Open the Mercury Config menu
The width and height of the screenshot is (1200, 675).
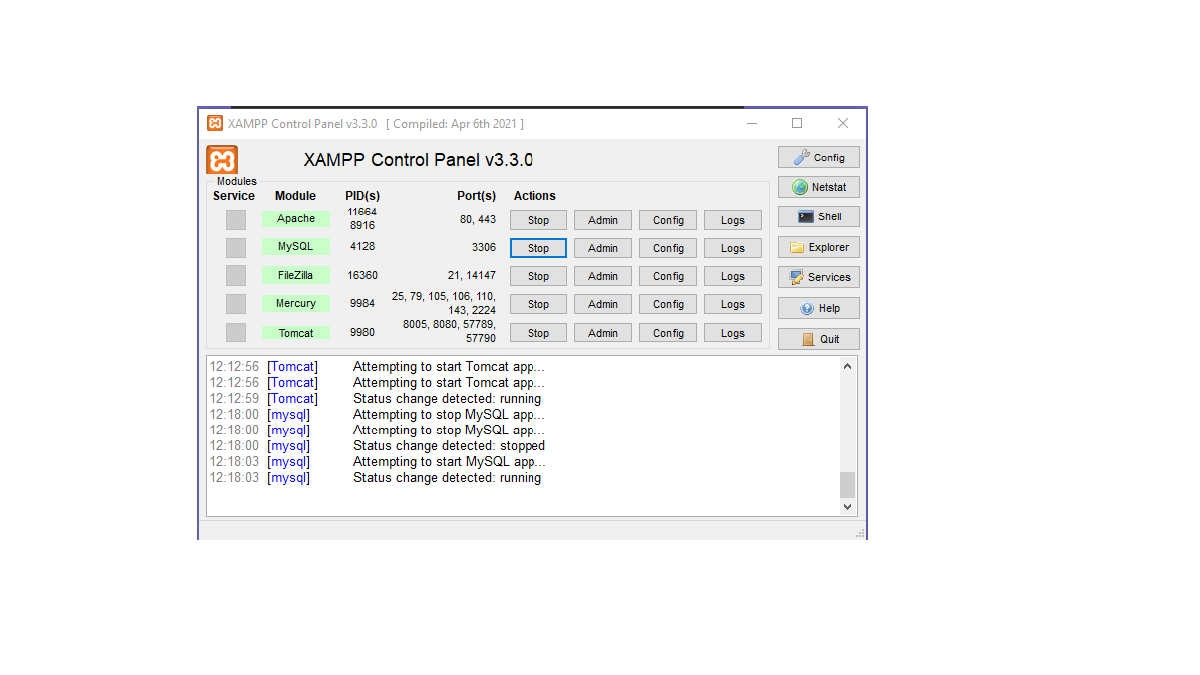pos(668,304)
